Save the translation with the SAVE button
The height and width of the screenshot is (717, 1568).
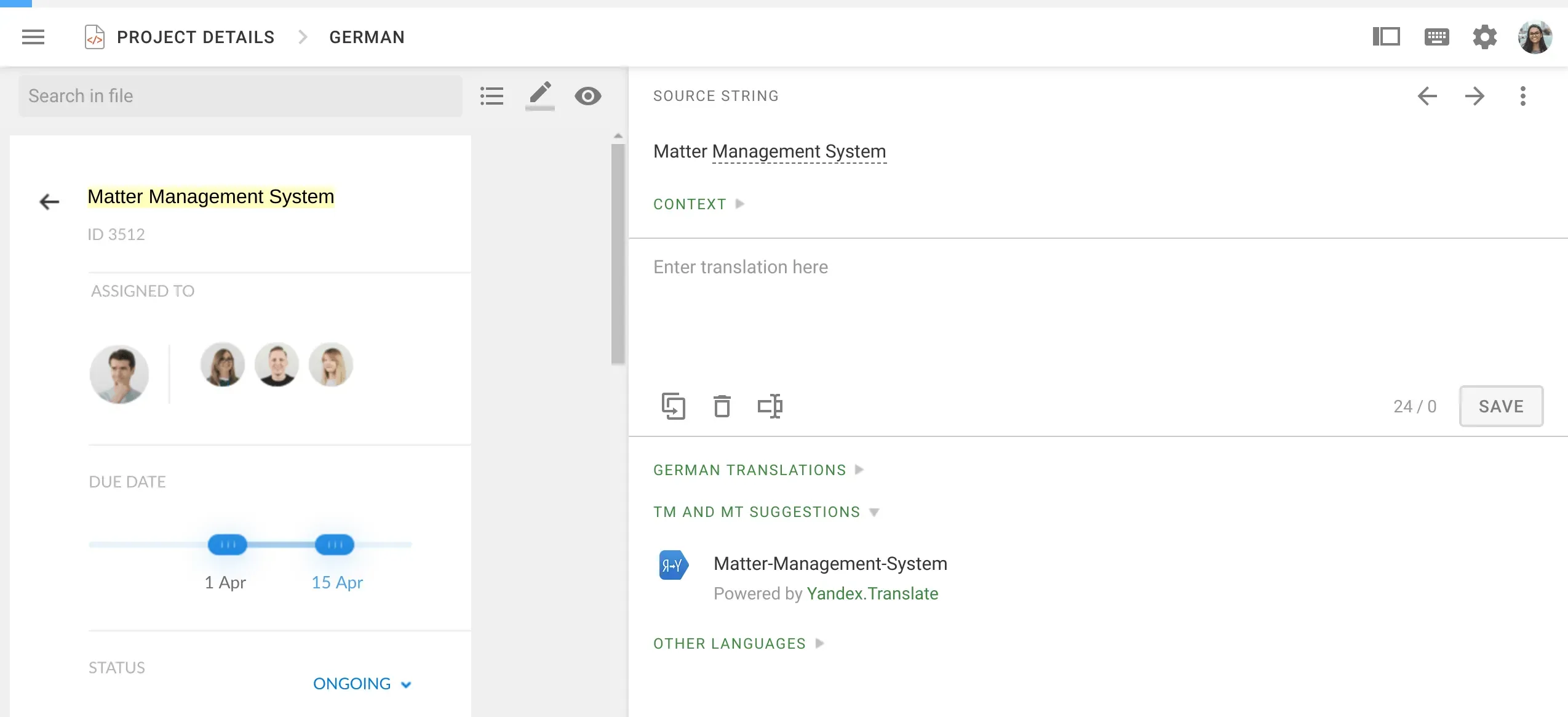coord(1501,406)
